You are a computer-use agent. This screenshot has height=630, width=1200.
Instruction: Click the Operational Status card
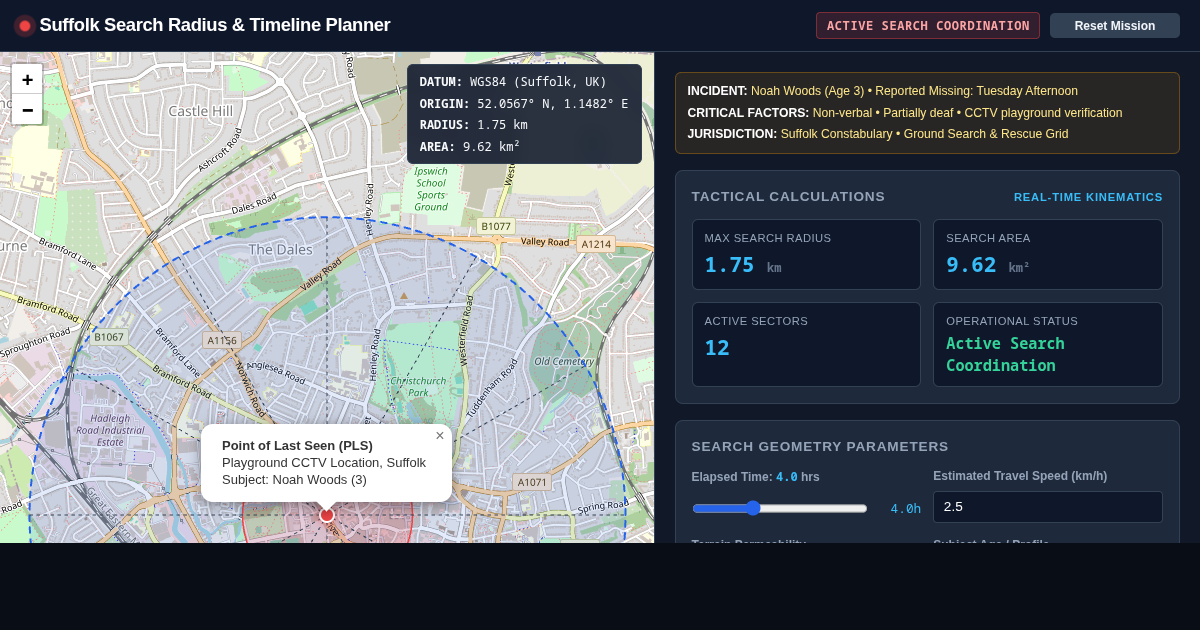click(1048, 344)
